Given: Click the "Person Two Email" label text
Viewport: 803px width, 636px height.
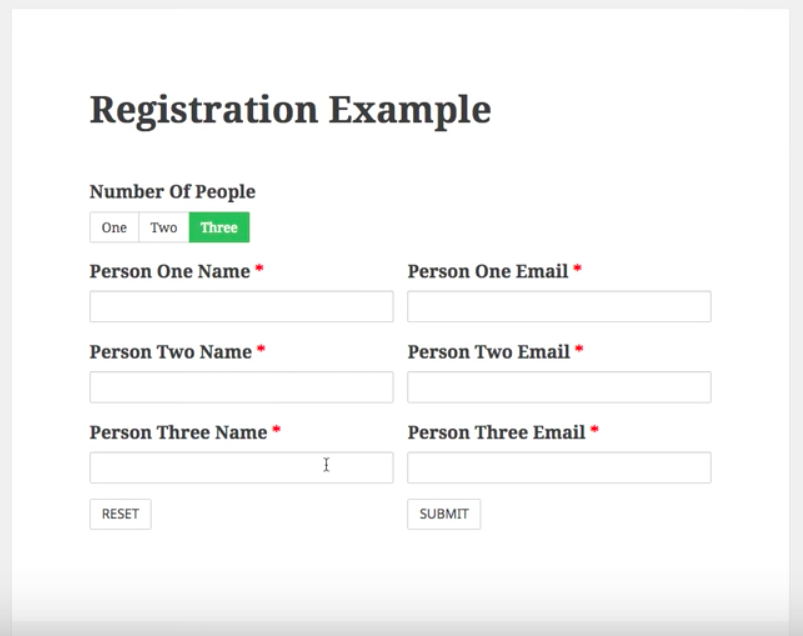Looking at the screenshot, I should point(489,352).
